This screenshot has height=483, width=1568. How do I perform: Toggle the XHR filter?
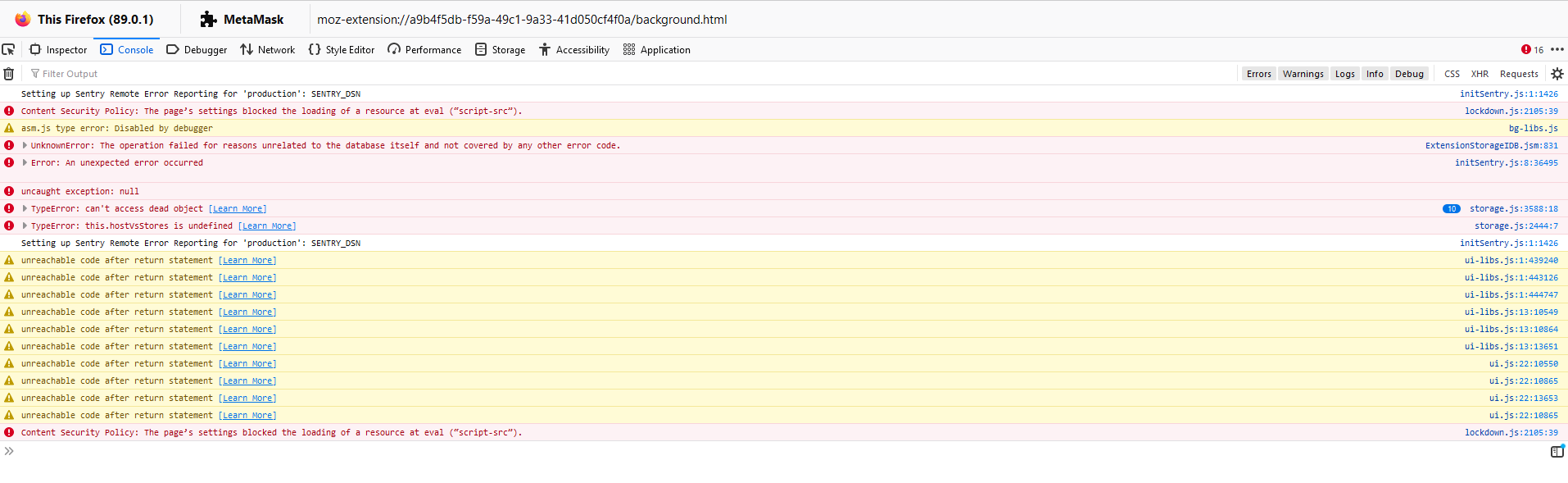pos(1480,74)
